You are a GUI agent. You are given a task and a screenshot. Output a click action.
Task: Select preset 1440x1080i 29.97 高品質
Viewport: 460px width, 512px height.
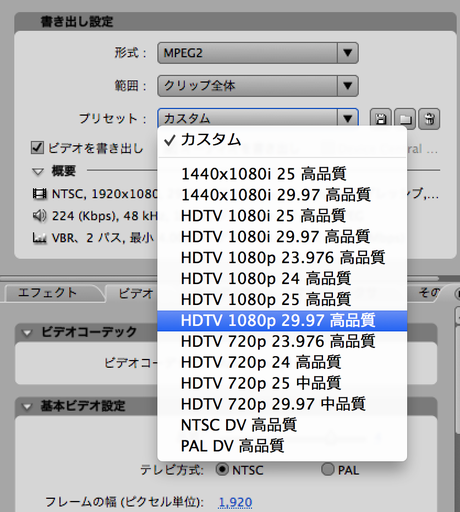point(282,195)
